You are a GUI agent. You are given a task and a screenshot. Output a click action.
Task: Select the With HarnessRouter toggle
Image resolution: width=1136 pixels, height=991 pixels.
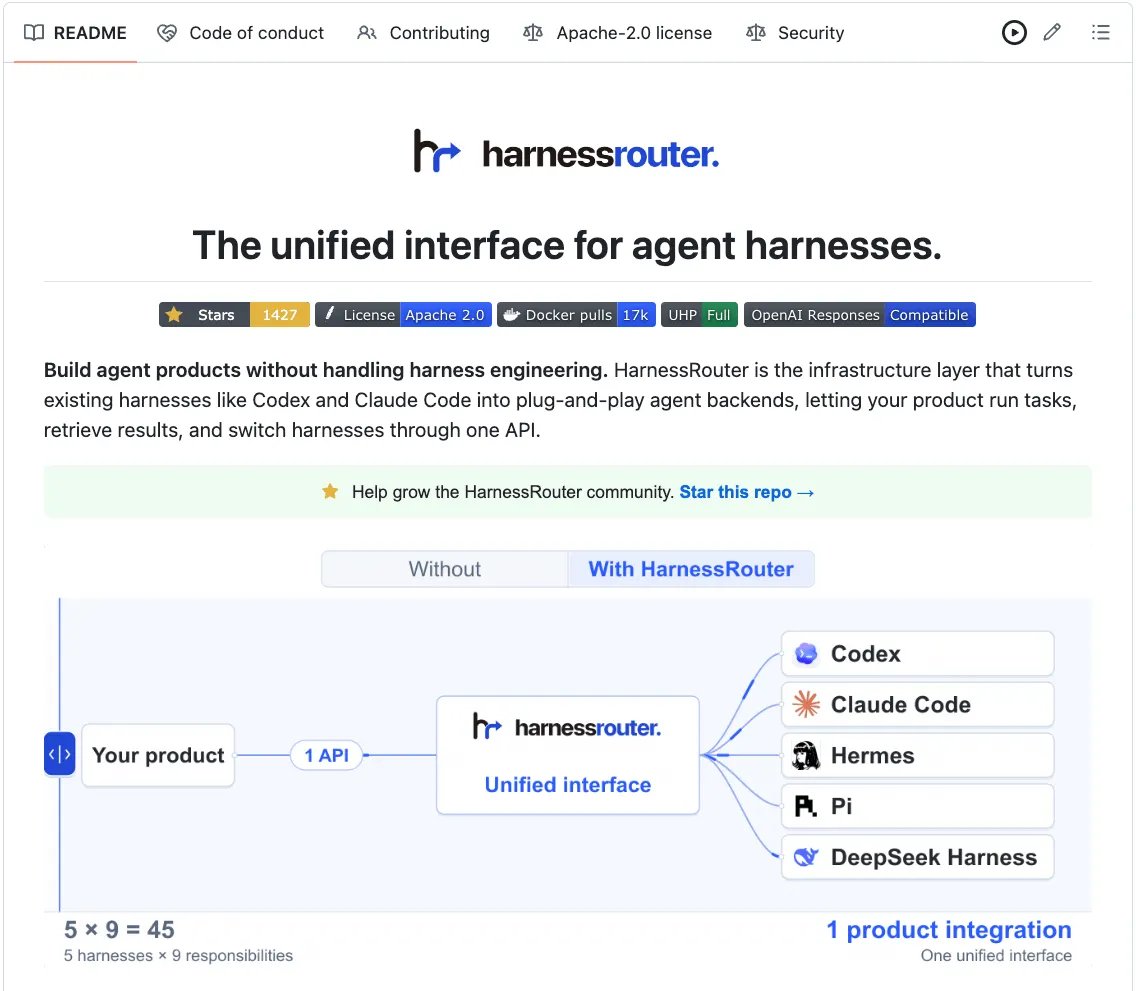pyautogui.click(x=691, y=569)
